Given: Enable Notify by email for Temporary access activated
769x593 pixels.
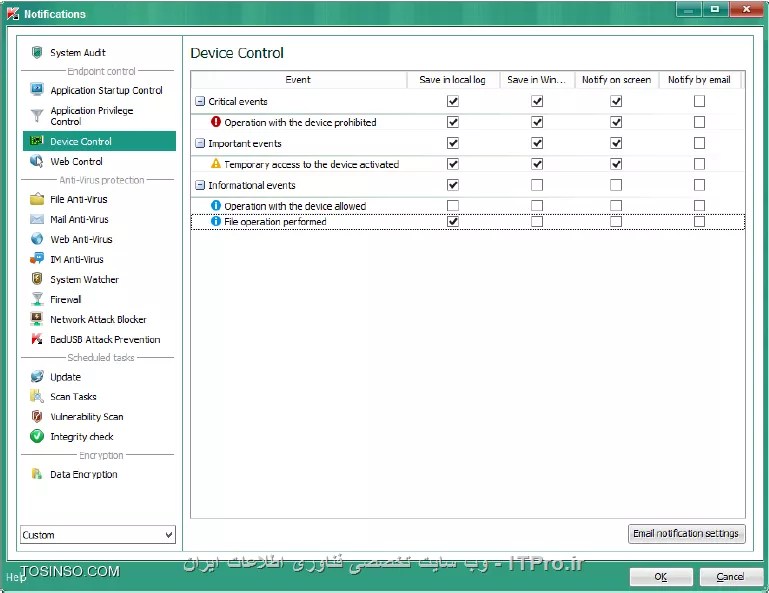Looking at the screenshot, I should 699,164.
